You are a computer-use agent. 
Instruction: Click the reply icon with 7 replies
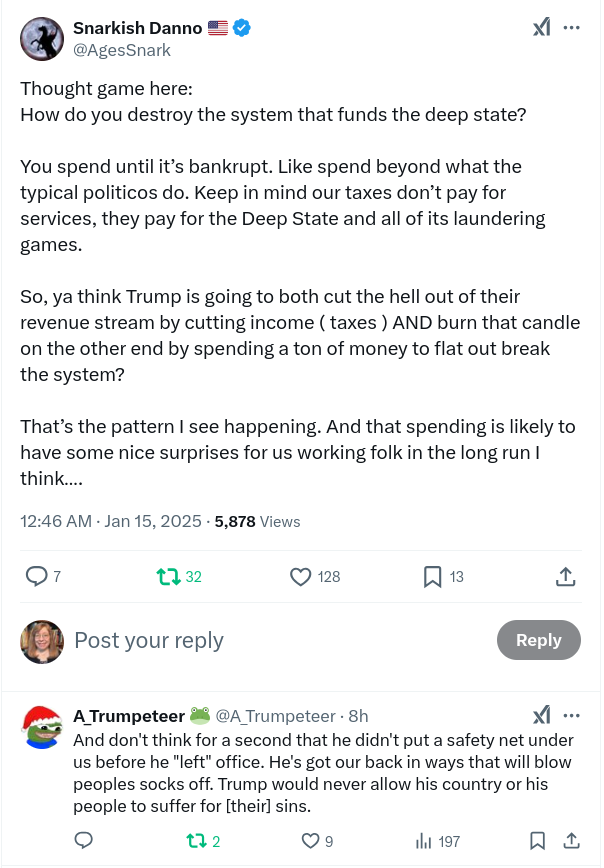click(37, 576)
